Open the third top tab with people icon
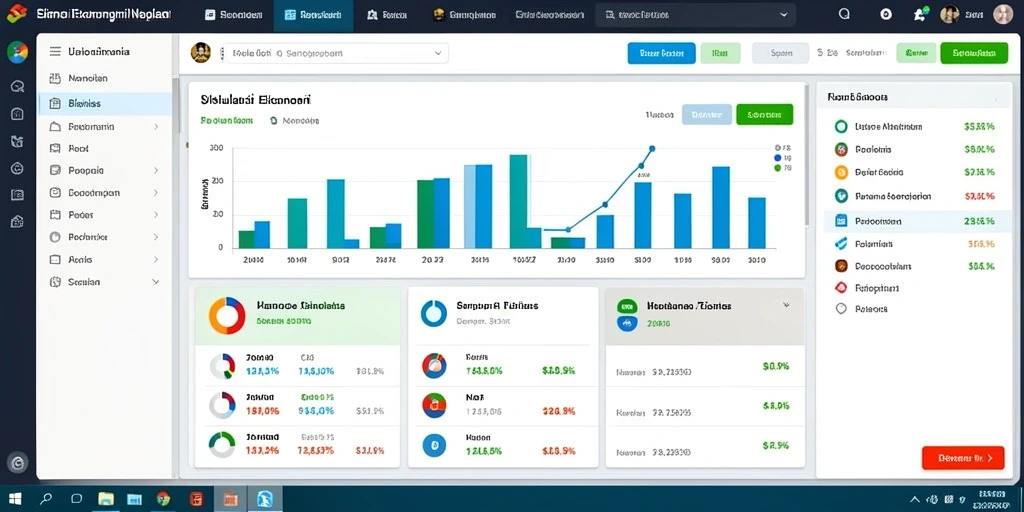Viewport: 1024px width, 512px height. coord(388,14)
